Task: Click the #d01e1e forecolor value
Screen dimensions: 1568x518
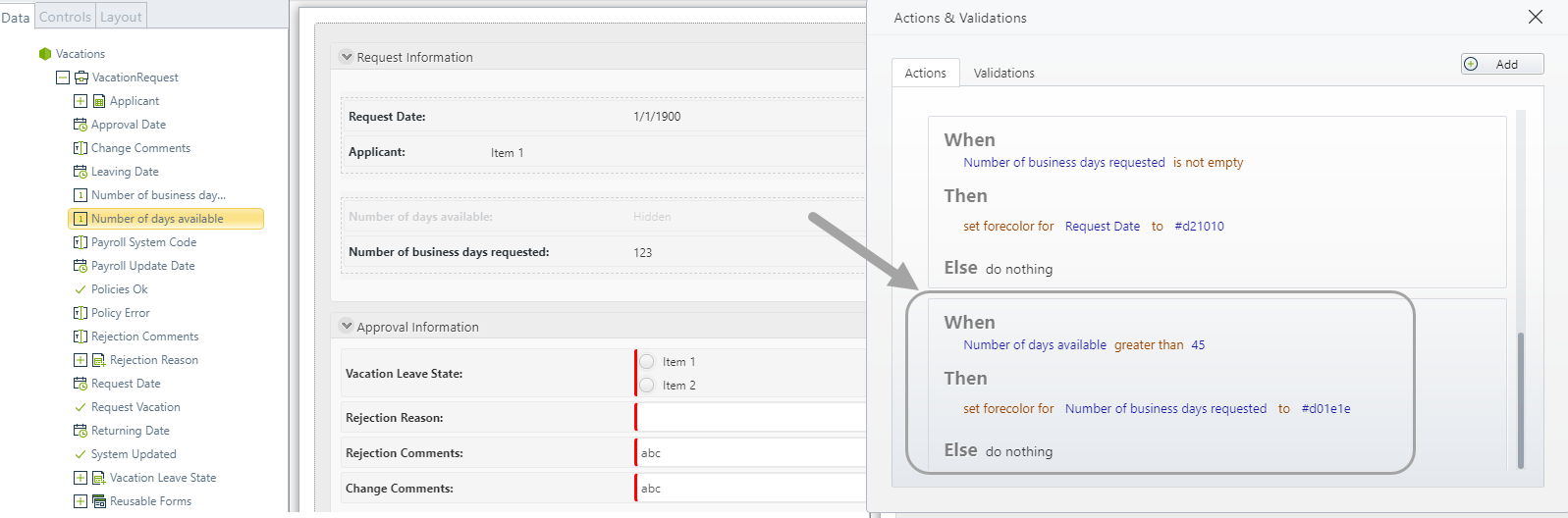Action: [1325, 409]
